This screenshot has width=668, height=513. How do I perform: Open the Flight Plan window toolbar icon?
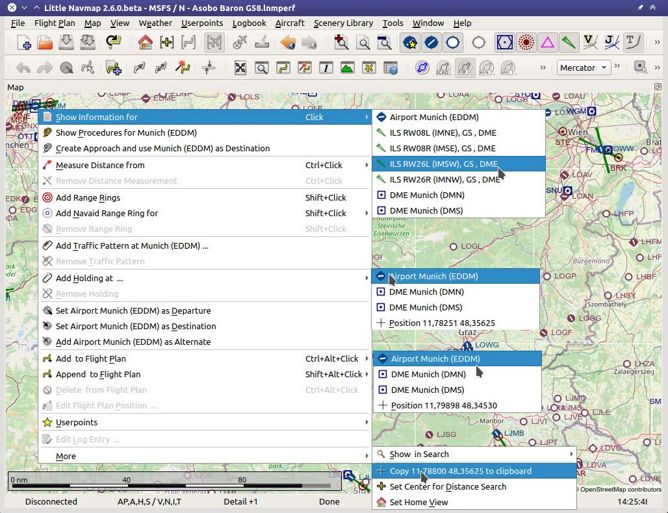tap(283, 68)
